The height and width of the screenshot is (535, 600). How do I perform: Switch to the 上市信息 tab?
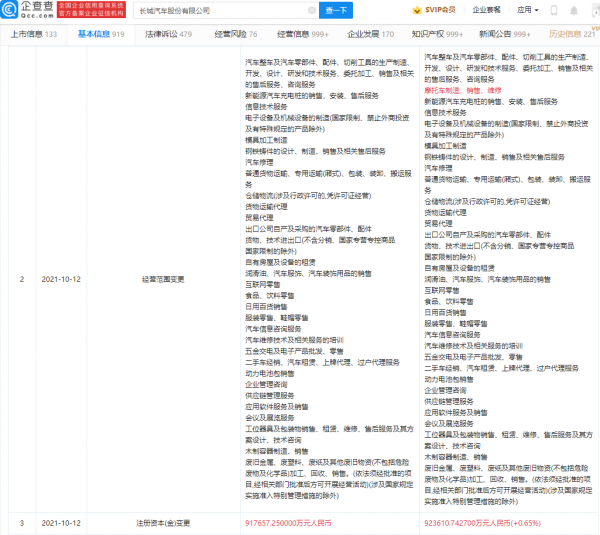[x=34, y=34]
